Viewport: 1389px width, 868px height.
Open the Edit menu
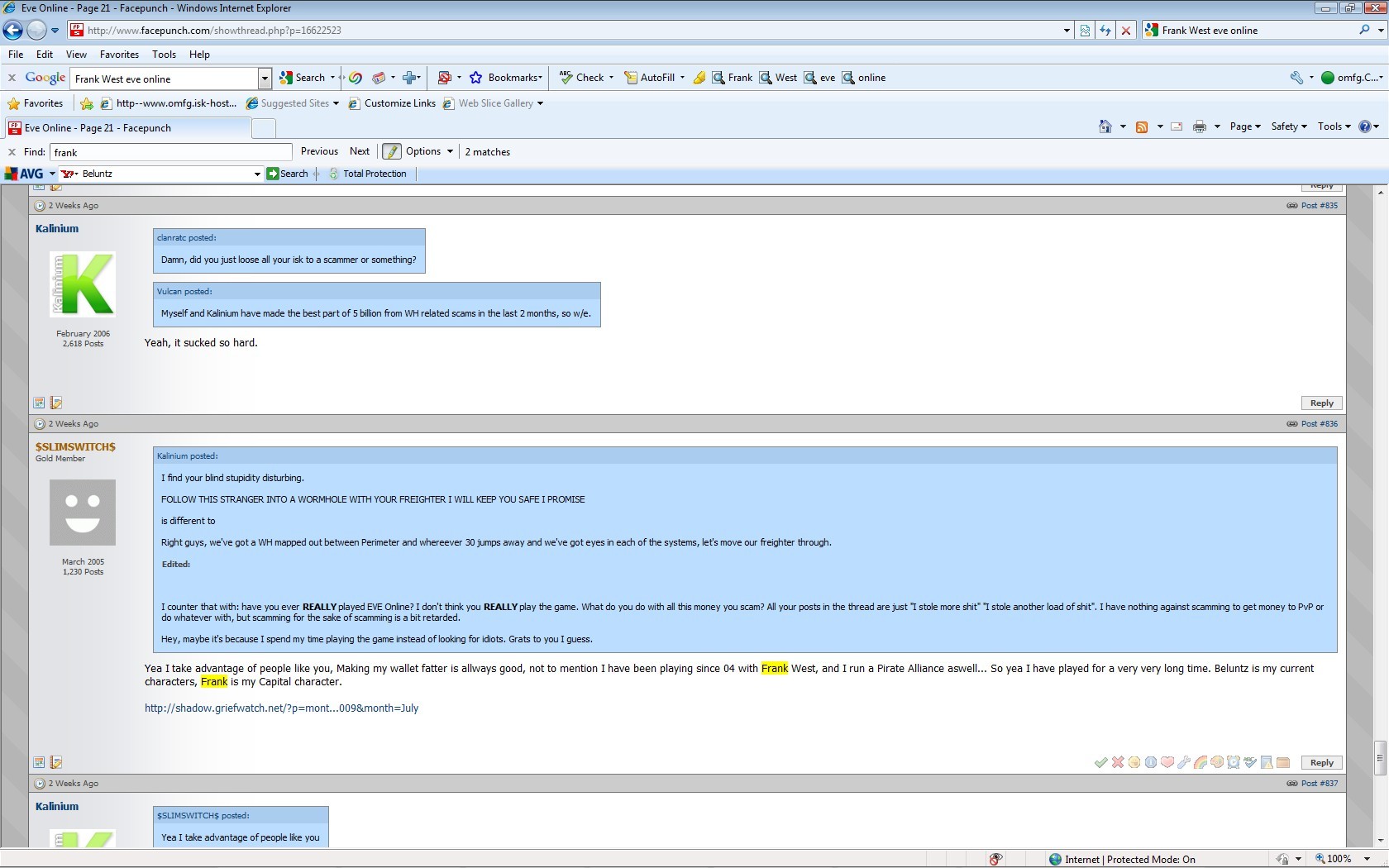45,55
